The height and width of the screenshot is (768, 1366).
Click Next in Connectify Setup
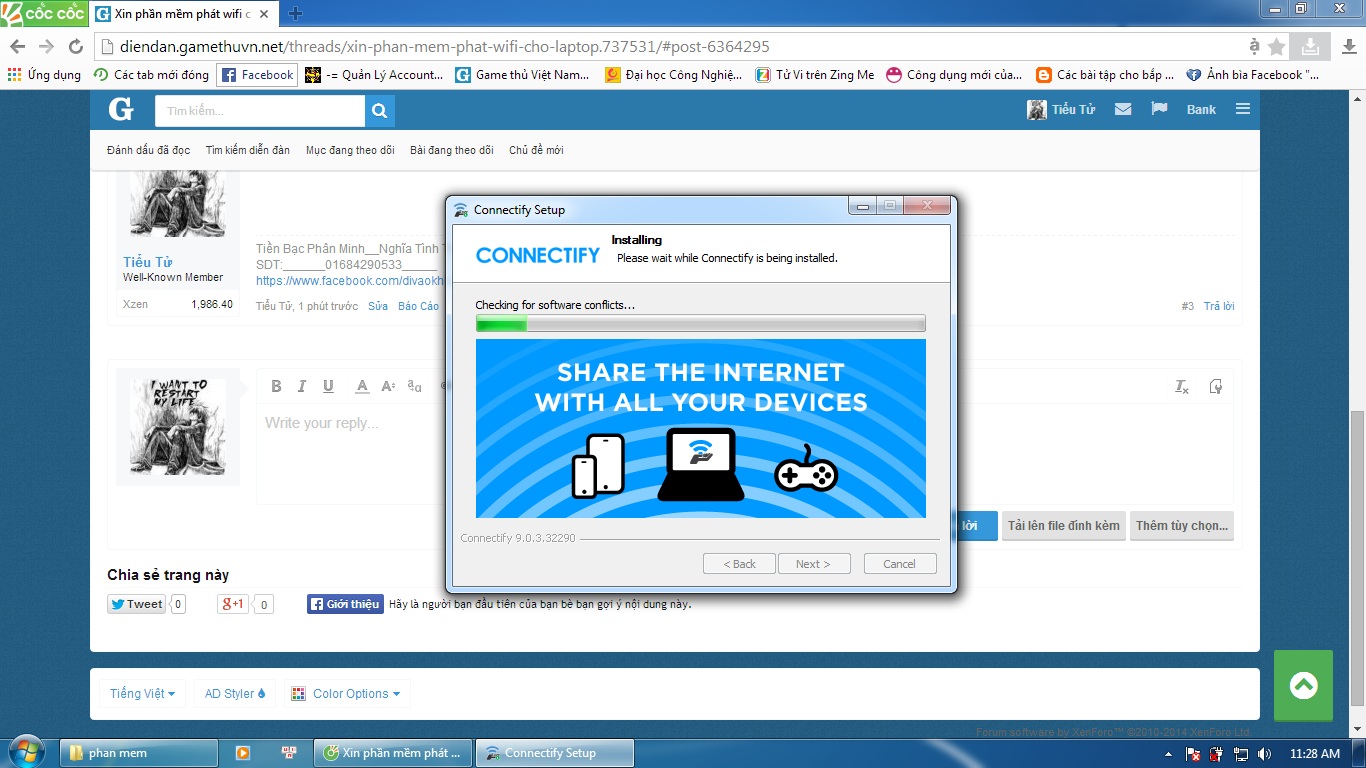(x=814, y=564)
